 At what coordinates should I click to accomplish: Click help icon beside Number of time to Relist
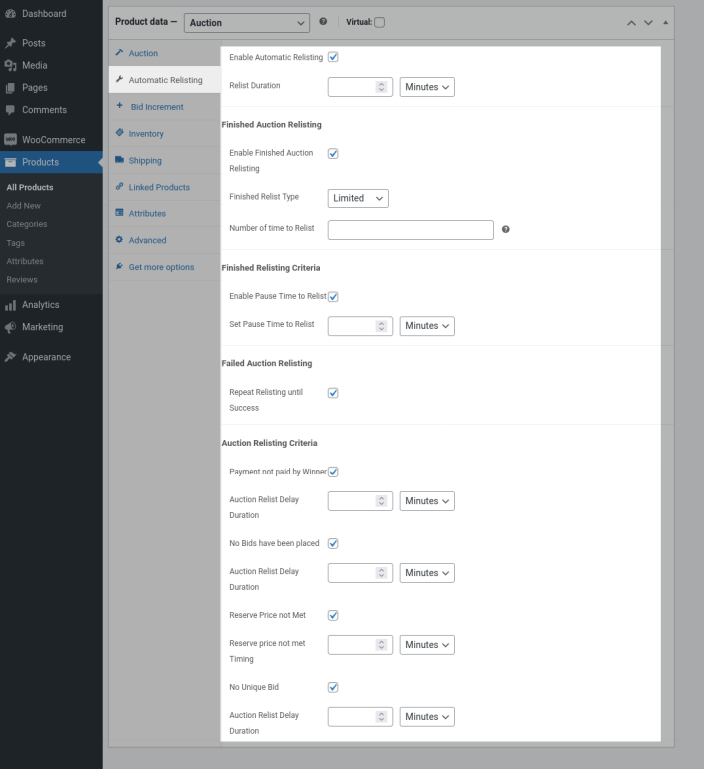point(506,230)
